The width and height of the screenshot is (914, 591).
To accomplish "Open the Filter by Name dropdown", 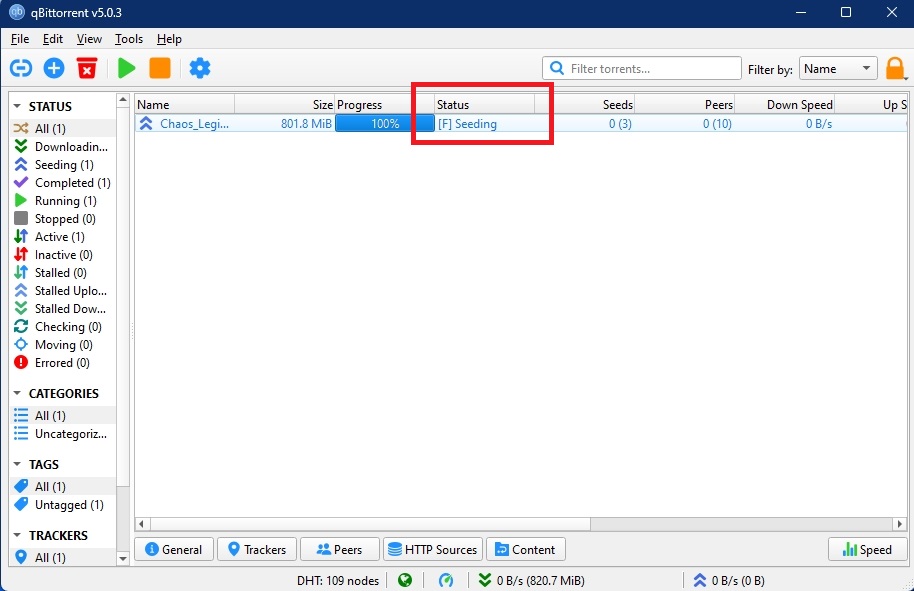I will [x=838, y=68].
